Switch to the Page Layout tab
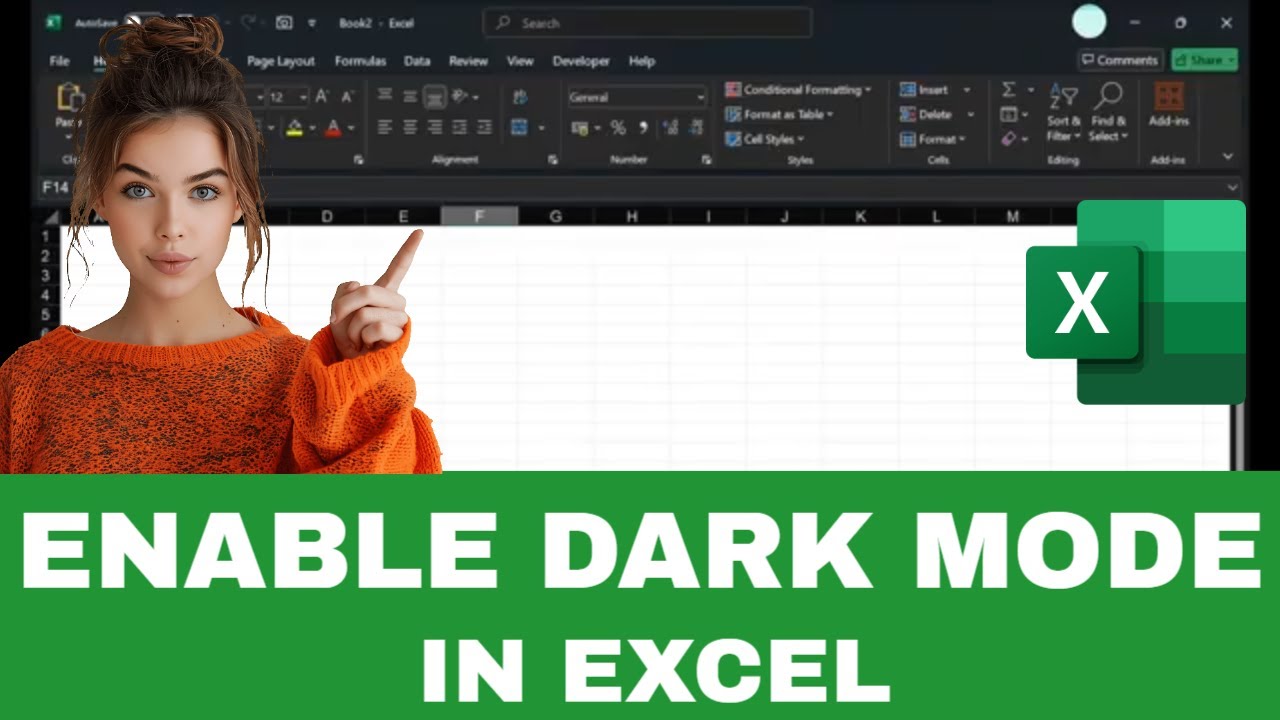The image size is (1280, 720). pyautogui.click(x=281, y=61)
